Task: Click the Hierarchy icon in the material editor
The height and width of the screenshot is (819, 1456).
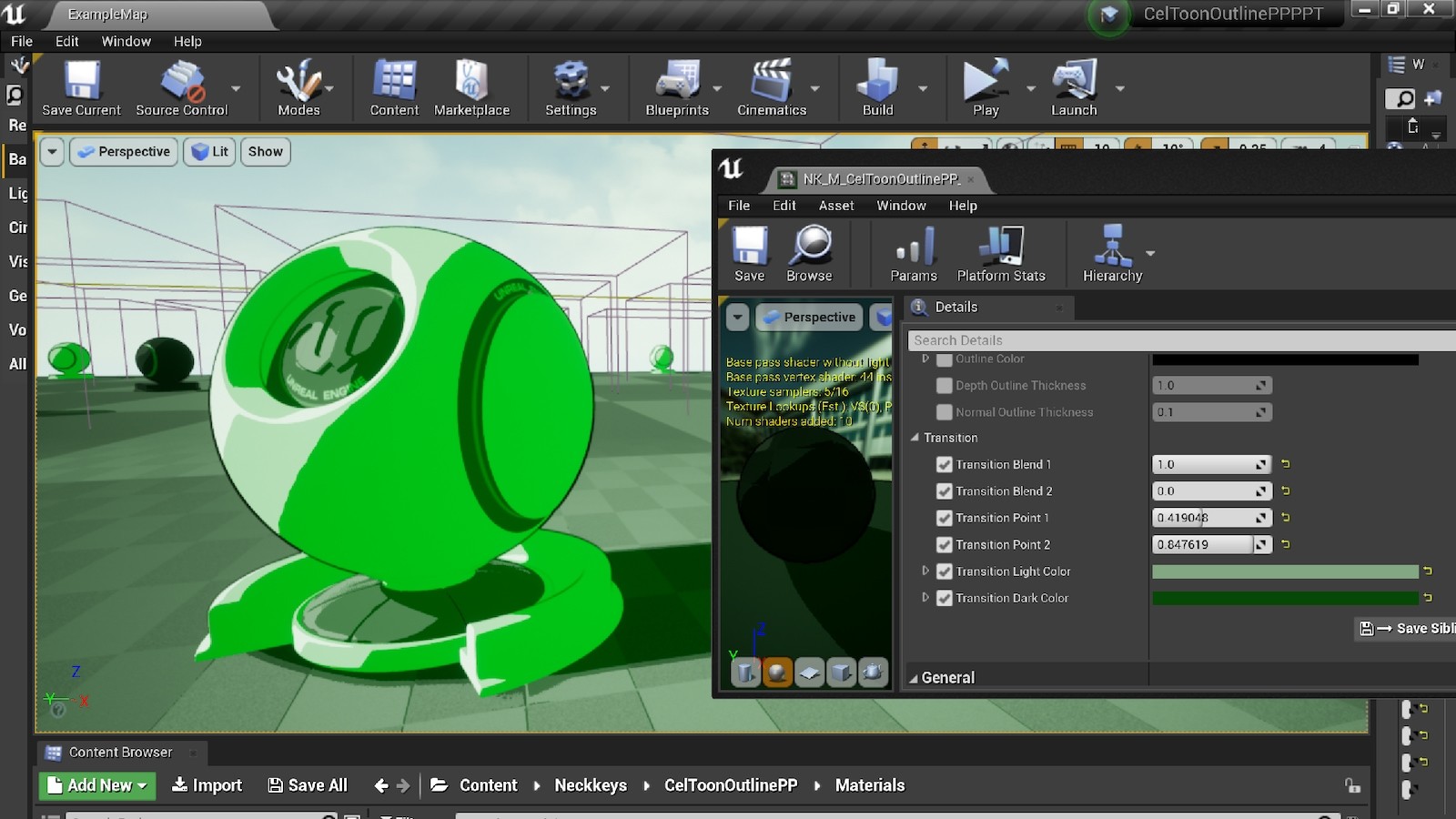Action: (1112, 253)
